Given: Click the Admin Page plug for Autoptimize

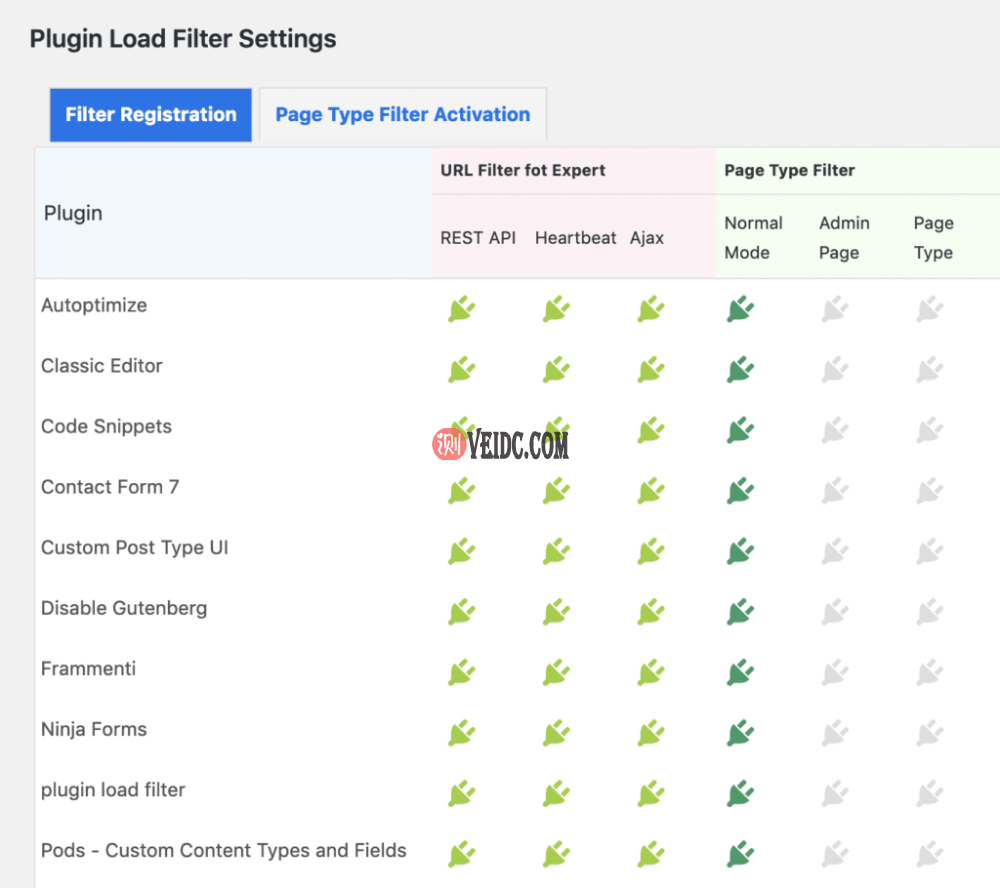Looking at the screenshot, I should click(x=834, y=308).
